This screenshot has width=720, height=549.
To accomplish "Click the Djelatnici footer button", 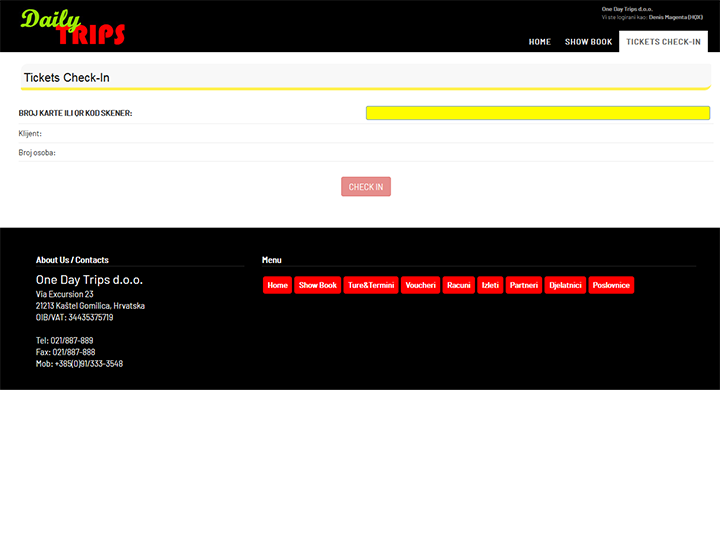I will pyautogui.click(x=565, y=285).
